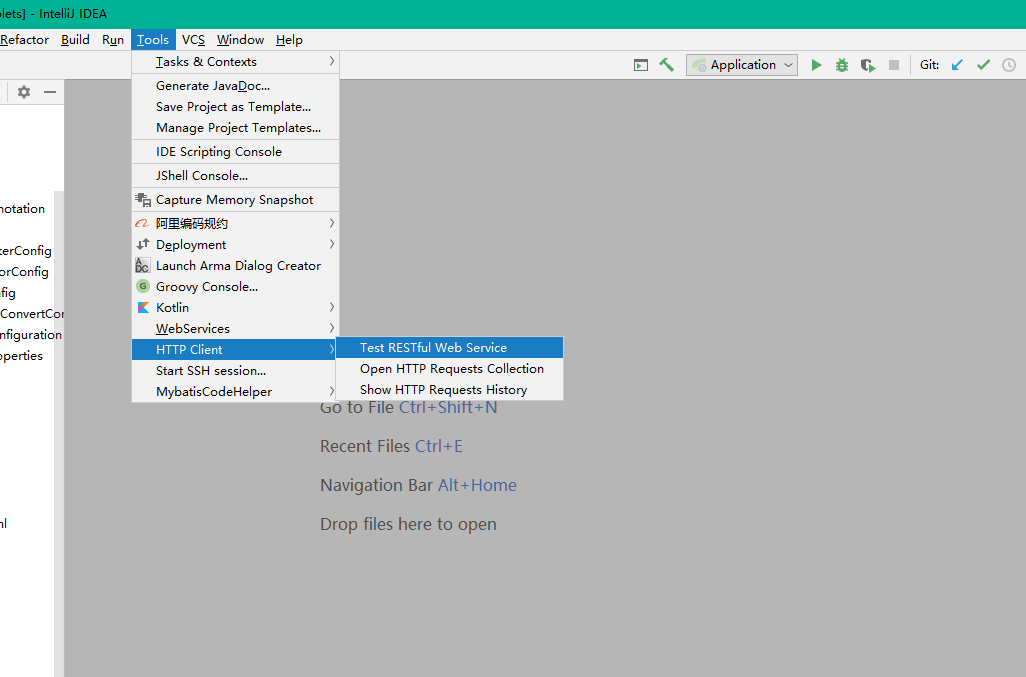1026x677 pixels.
Task: Close the Tools menu
Action: pyautogui.click(x=153, y=40)
